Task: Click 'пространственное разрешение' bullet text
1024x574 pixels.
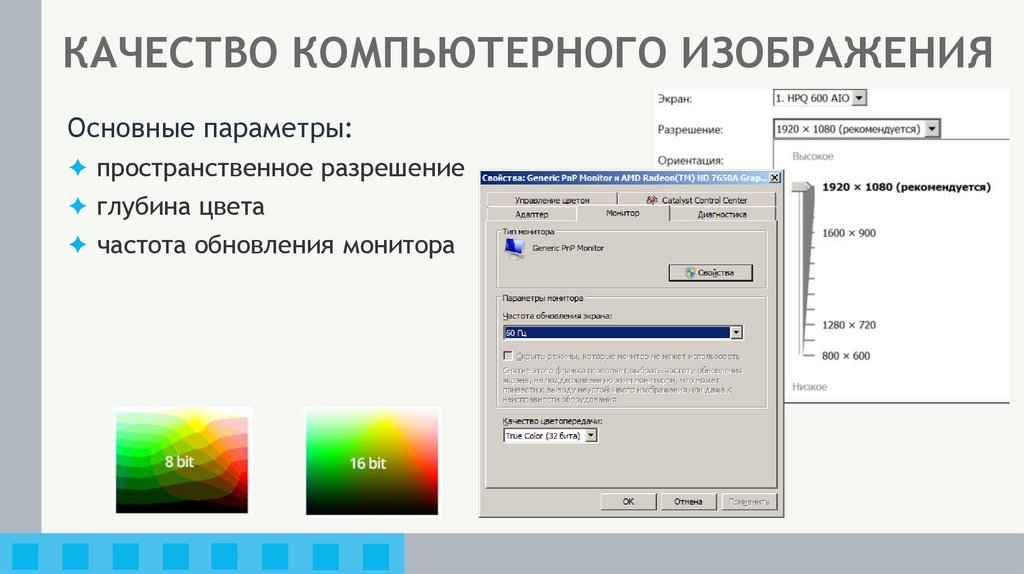Action: [280, 168]
